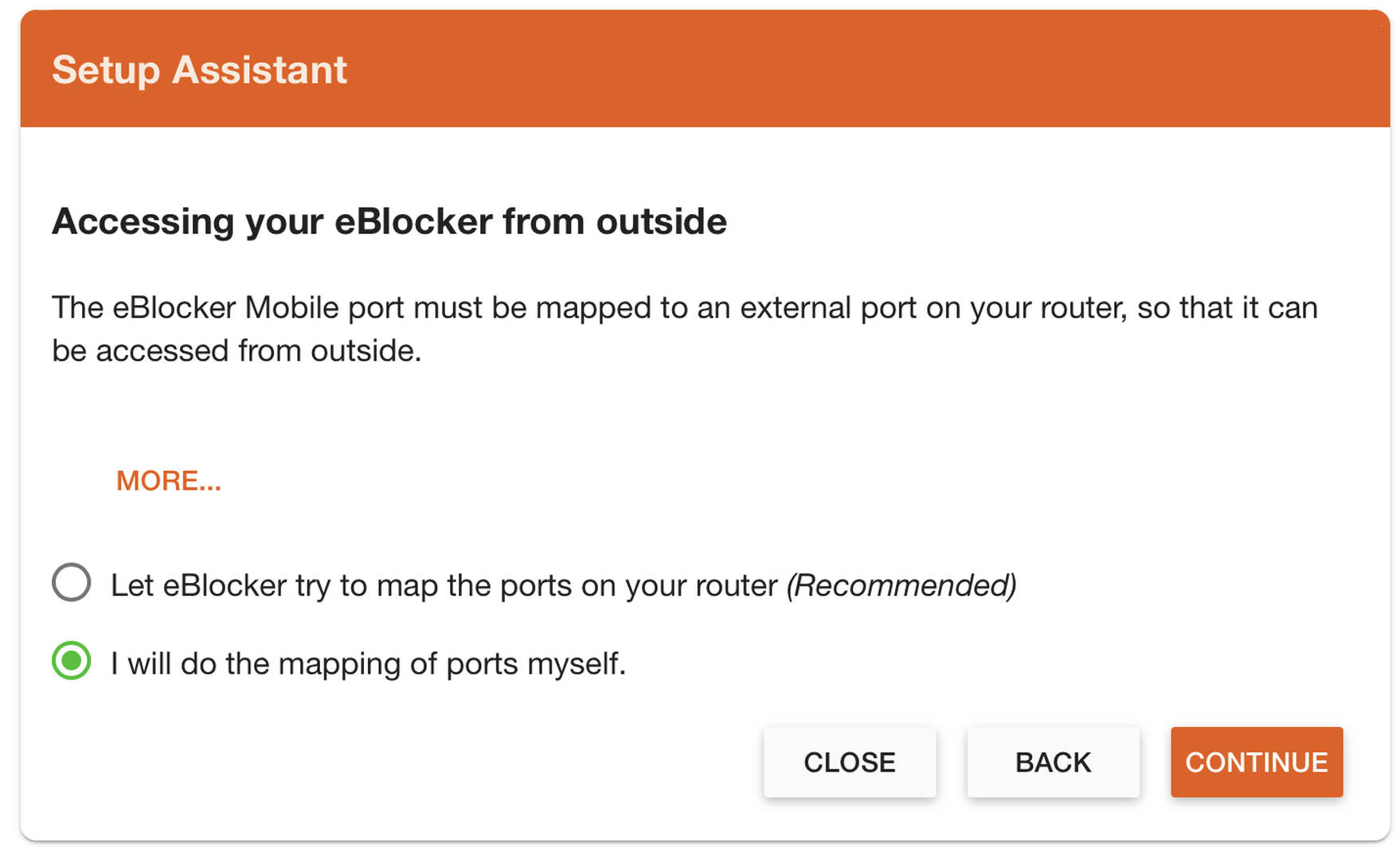
Task: Choose the 'Let eBlocker try to map' label text
Action: click(563, 585)
